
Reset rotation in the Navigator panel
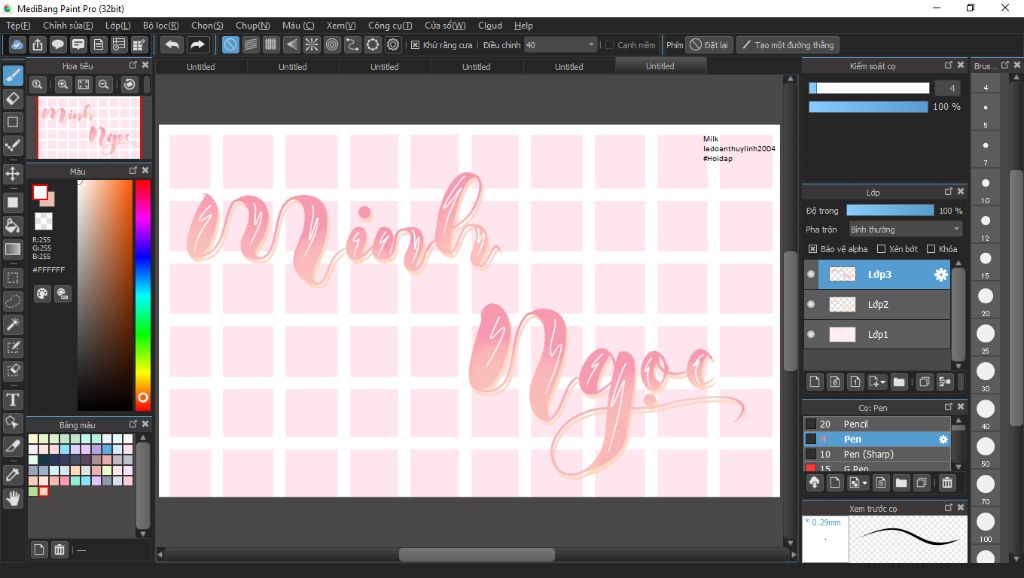(x=129, y=84)
